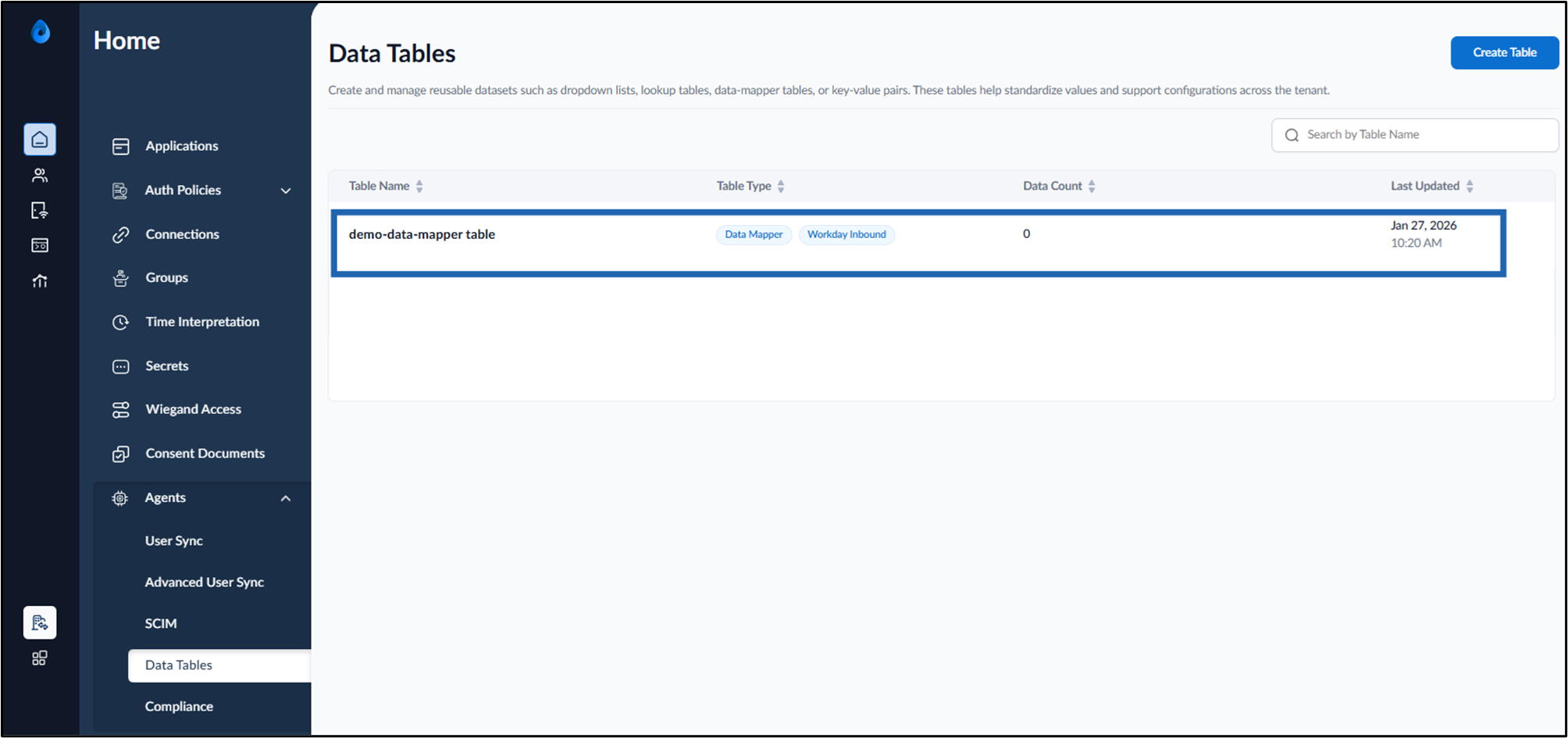Click the Data Count column header
This screenshot has width=1568, height=738.
coord(1052,186)
